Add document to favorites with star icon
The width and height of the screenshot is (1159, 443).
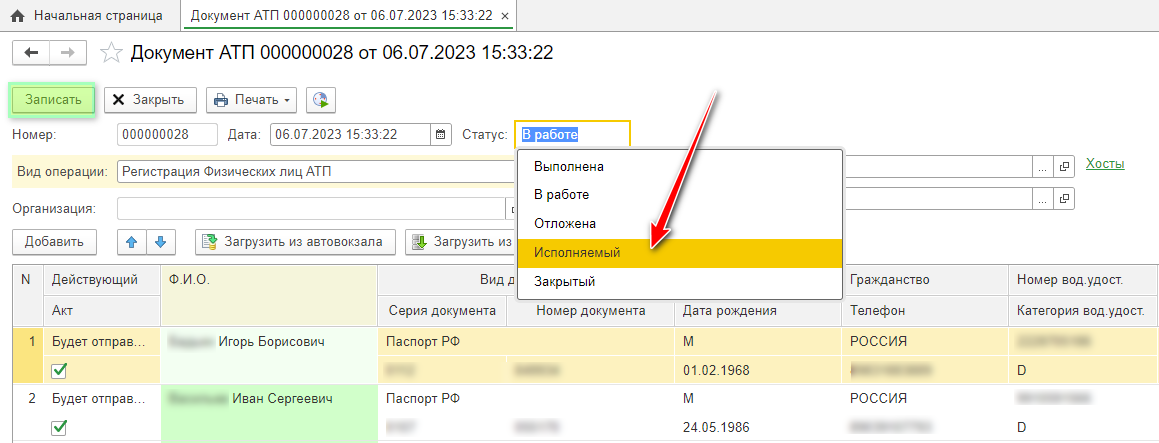tap(113, 53)
